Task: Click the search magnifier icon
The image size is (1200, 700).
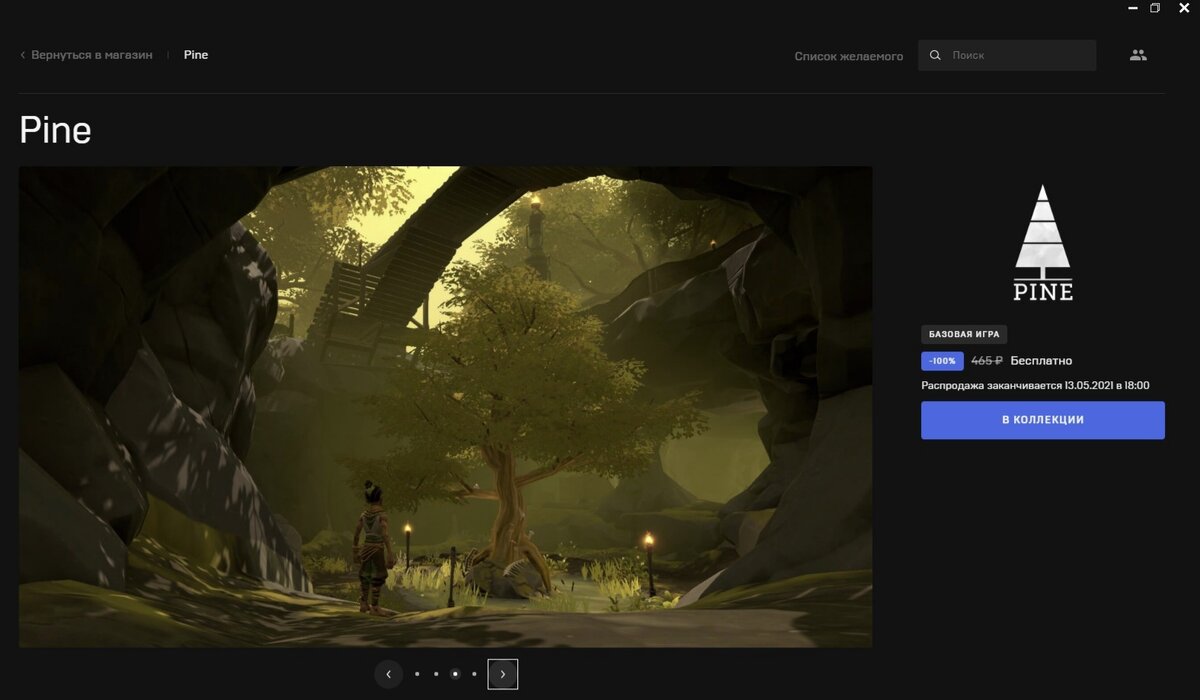Action: coord(935,55)
